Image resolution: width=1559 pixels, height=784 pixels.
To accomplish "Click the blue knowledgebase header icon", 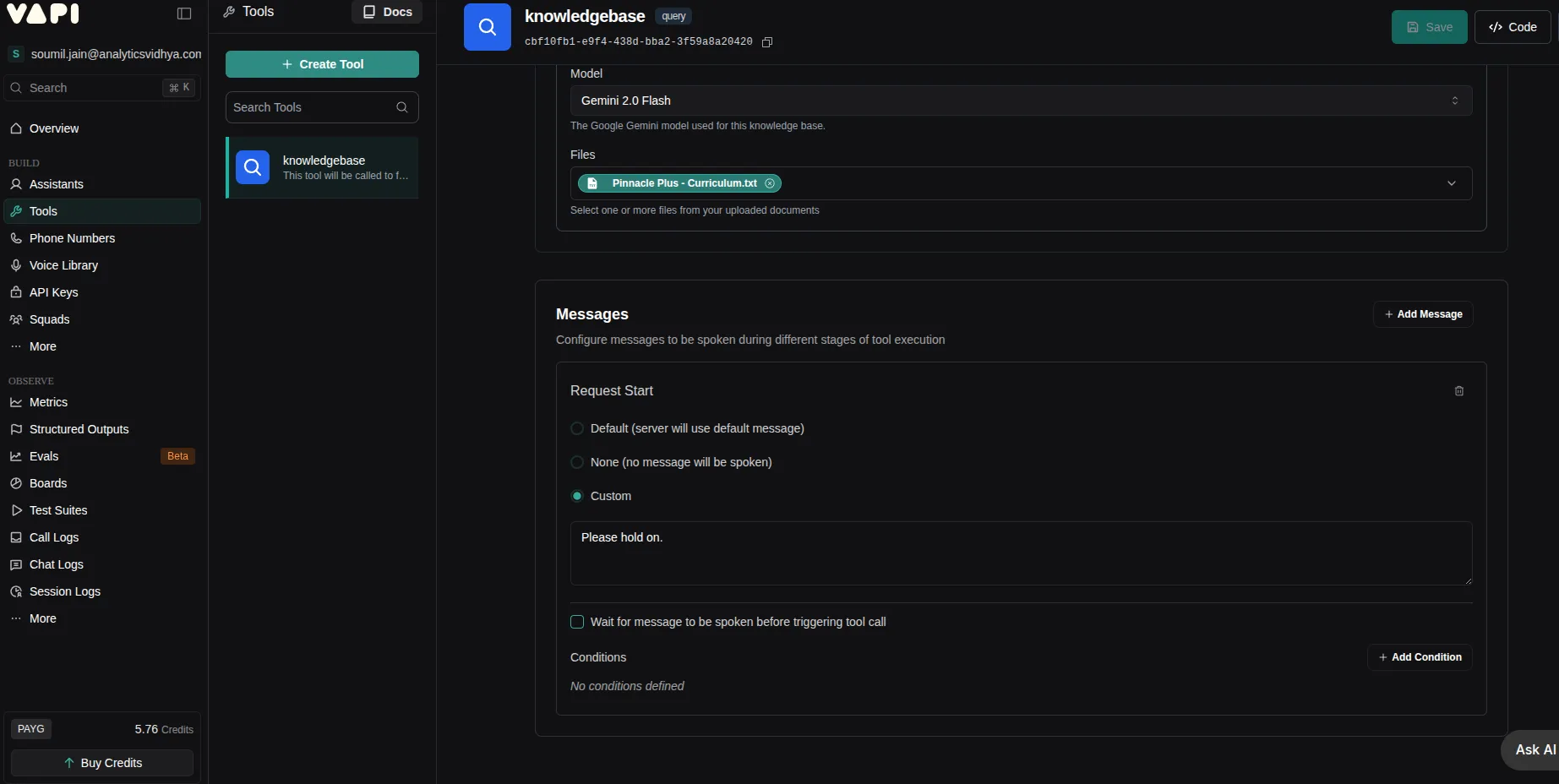I will point(488,27).
